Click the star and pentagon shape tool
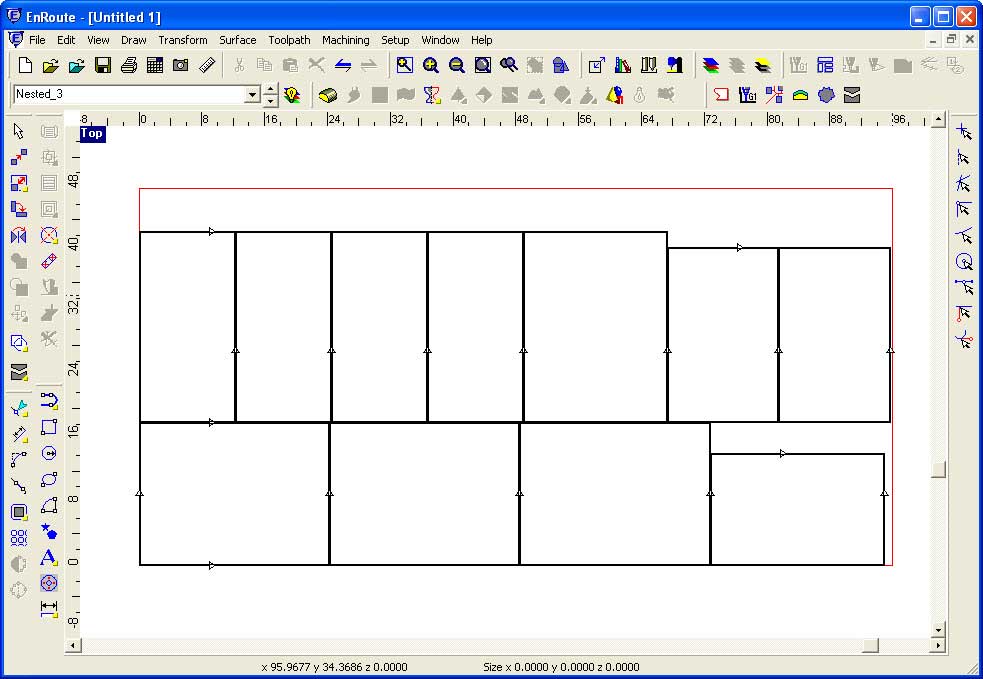Viewport: 983px width, 679px height. (x=48, y=531)
